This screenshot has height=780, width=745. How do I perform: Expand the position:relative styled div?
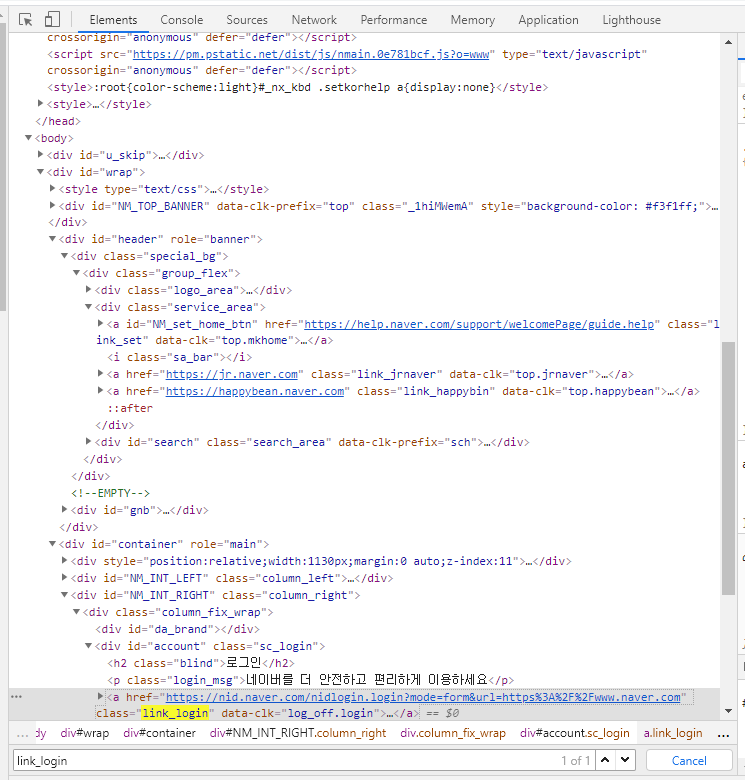click(x=64, y=561)
